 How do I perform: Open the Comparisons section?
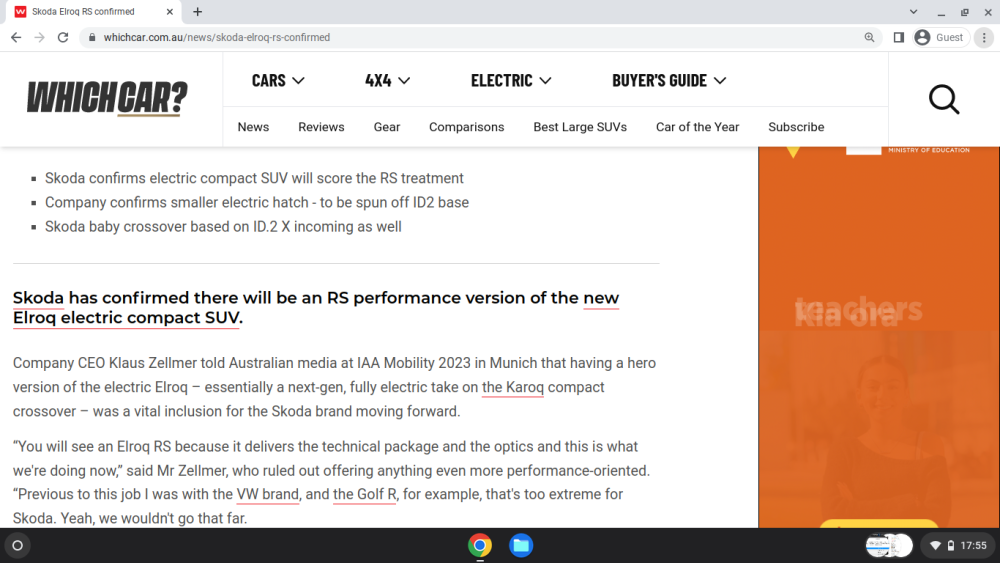click(466, 127)
